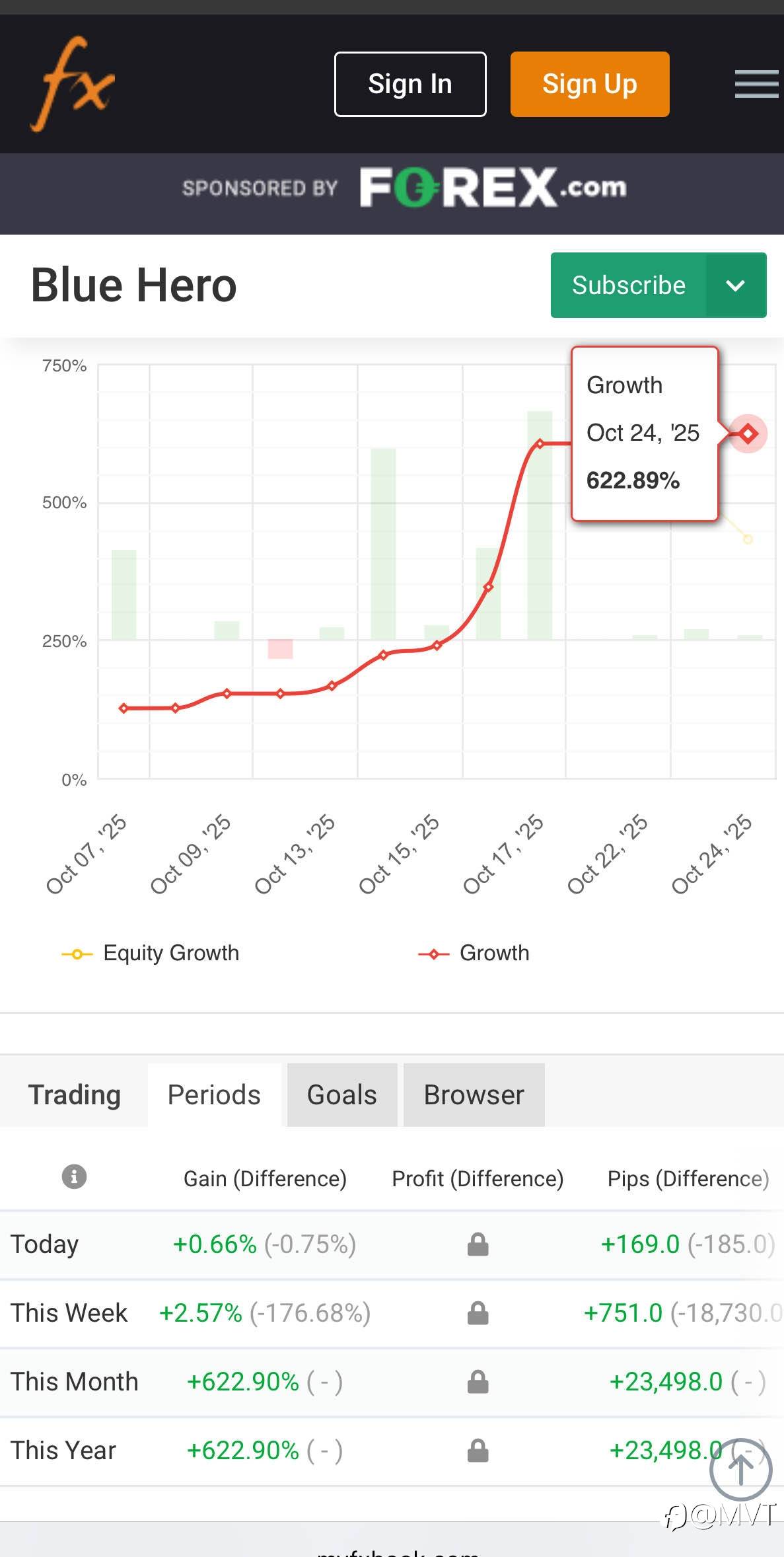
Task: Open the Goals tab
Action: 341,1095
